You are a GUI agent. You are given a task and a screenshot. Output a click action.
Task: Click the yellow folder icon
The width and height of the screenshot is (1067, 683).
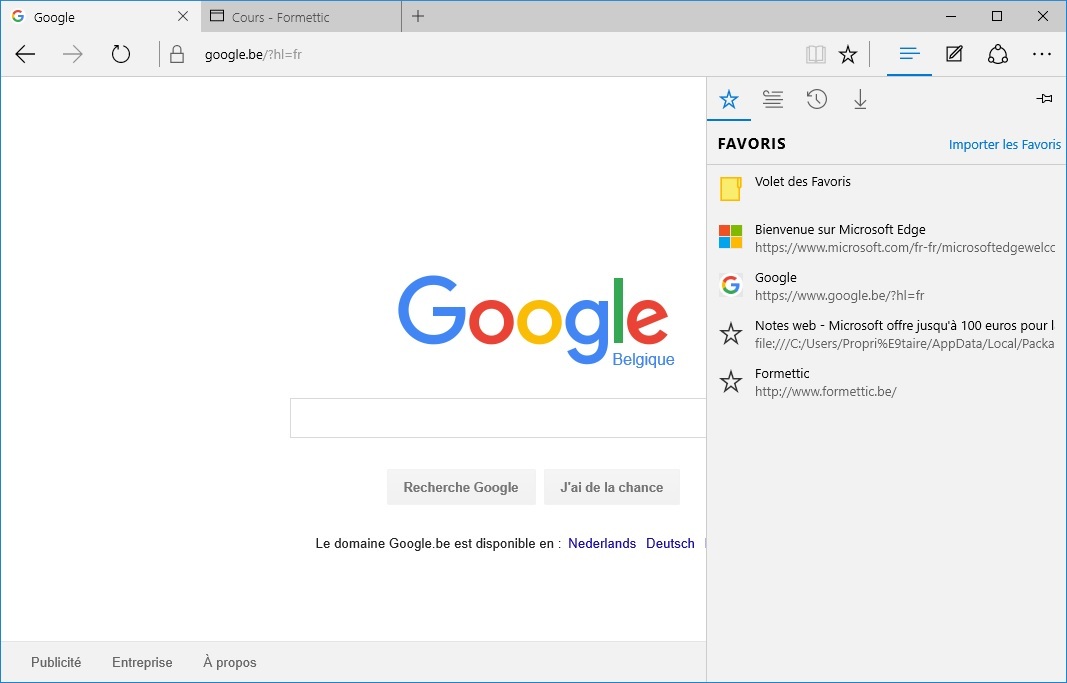[x=730, y=188]
